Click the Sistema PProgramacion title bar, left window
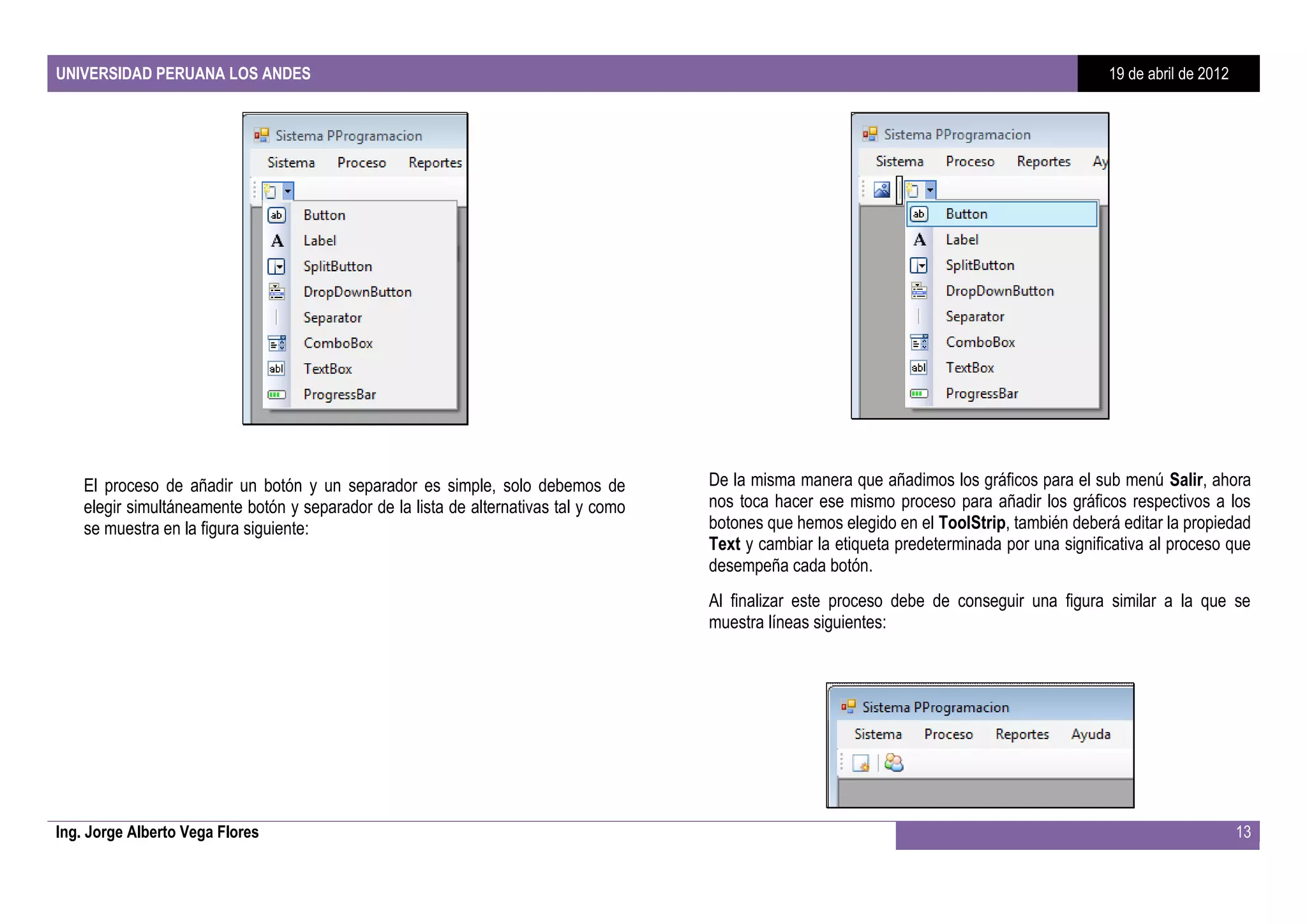This screenshot has width=1307, height=924. (348, 136)
